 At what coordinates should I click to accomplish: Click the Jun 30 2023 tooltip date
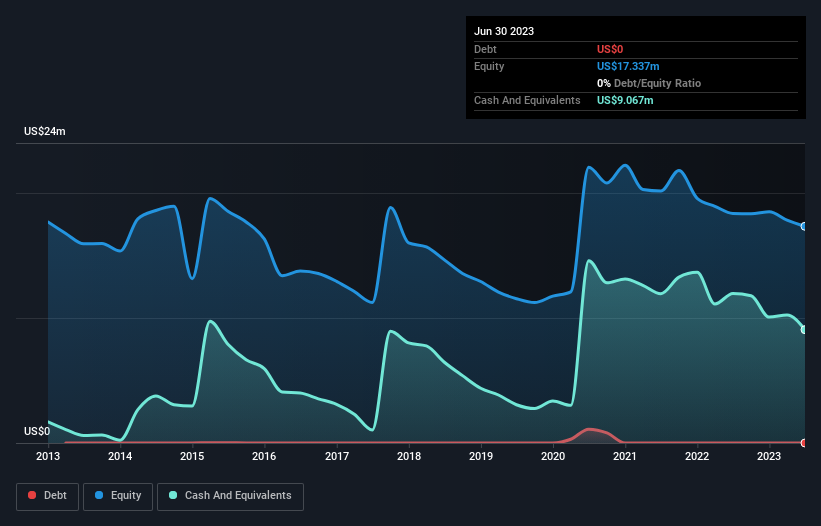coord(504,31)
